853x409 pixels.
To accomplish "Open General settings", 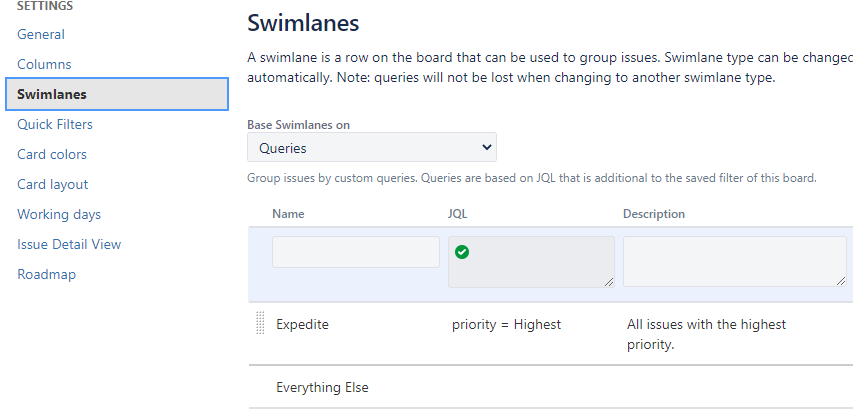I will [41, 34].
